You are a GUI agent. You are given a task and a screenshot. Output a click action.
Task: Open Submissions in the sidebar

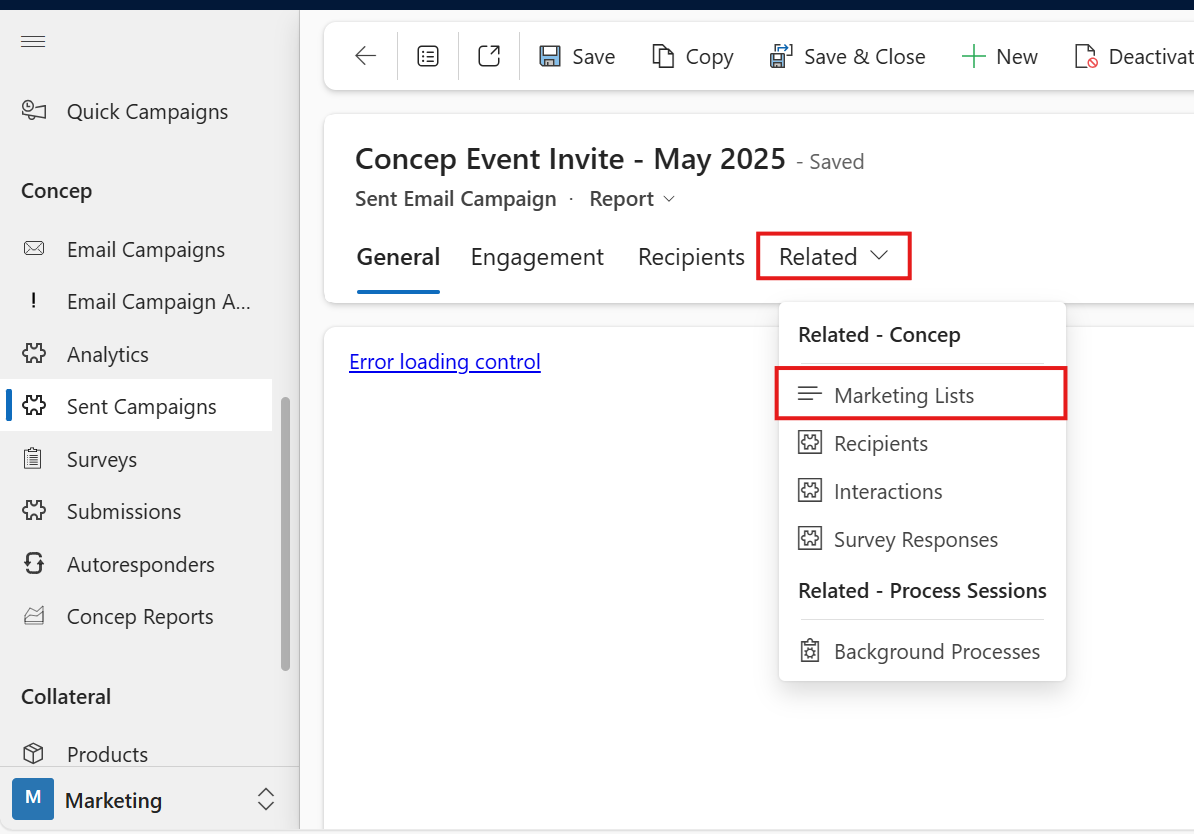(x=123, y=512)
